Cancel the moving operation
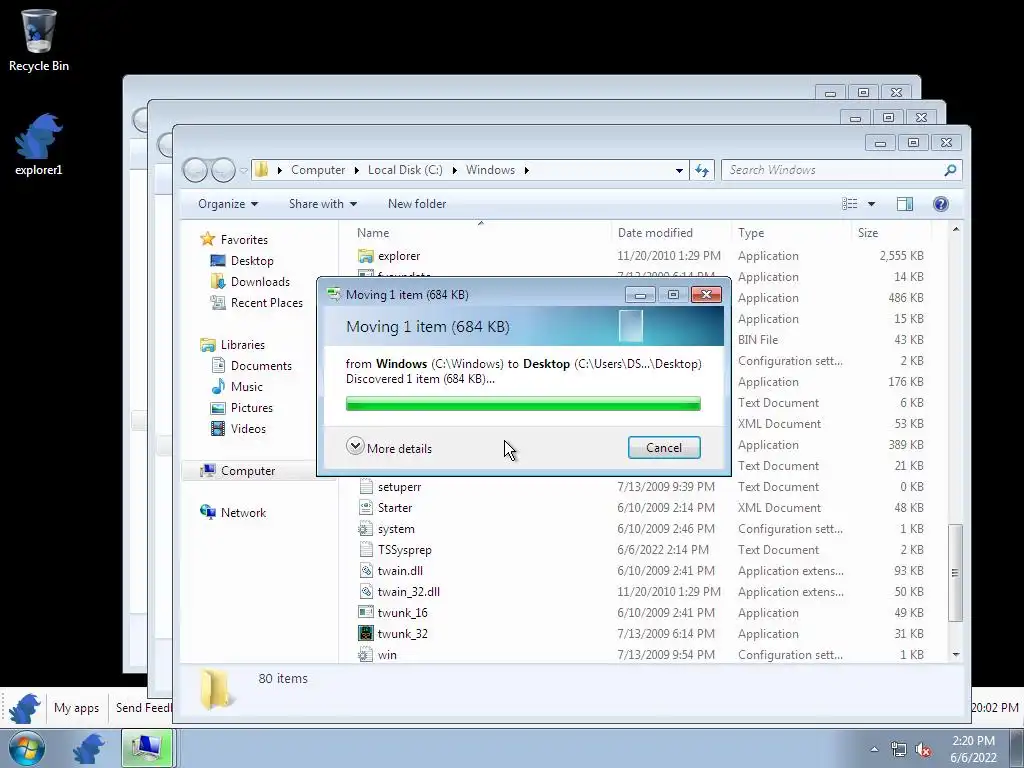The width and height of the screenshot is (1024, 768). pos(664,448)
